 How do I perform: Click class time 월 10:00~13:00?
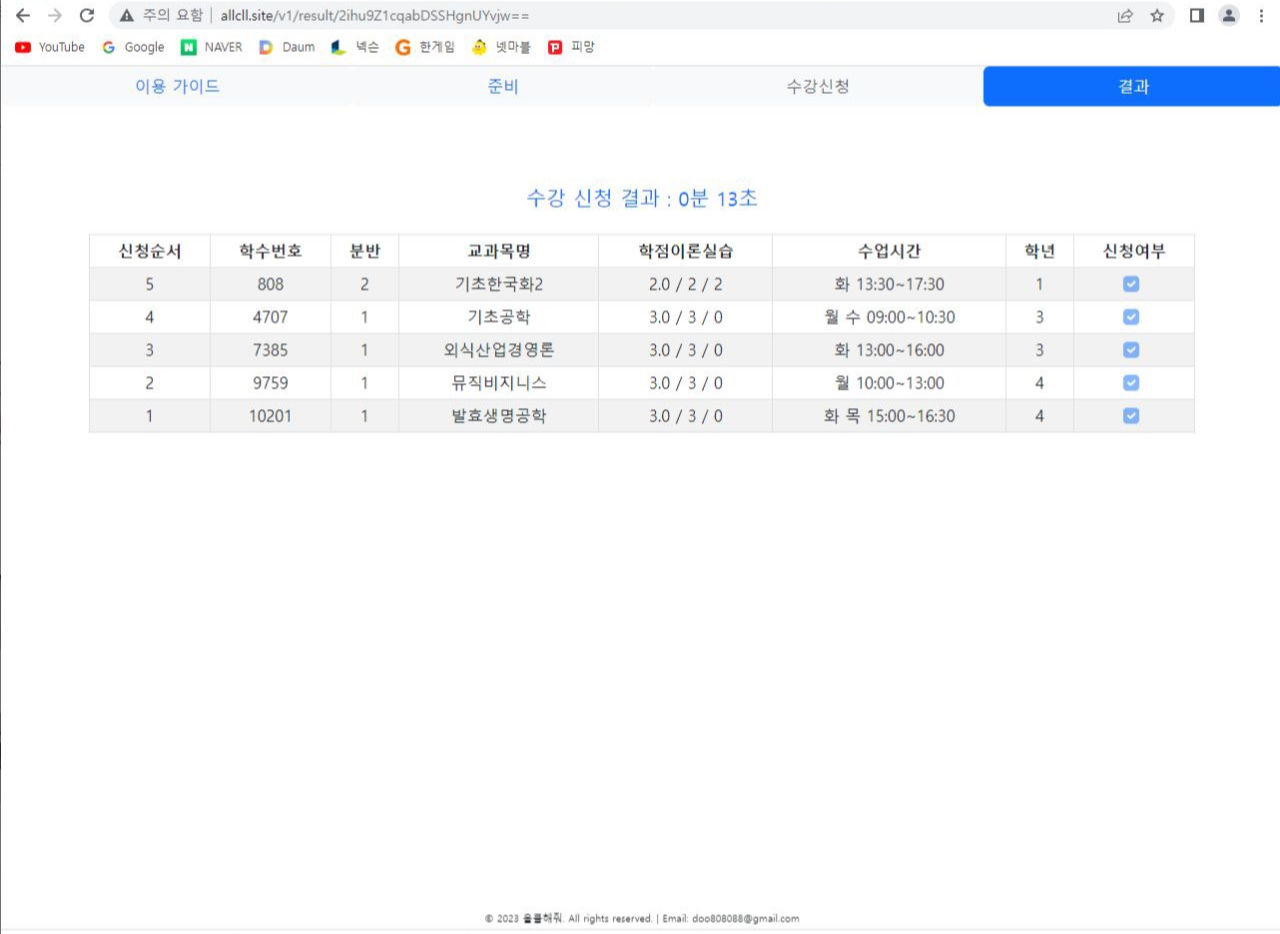tap(889, 383)
